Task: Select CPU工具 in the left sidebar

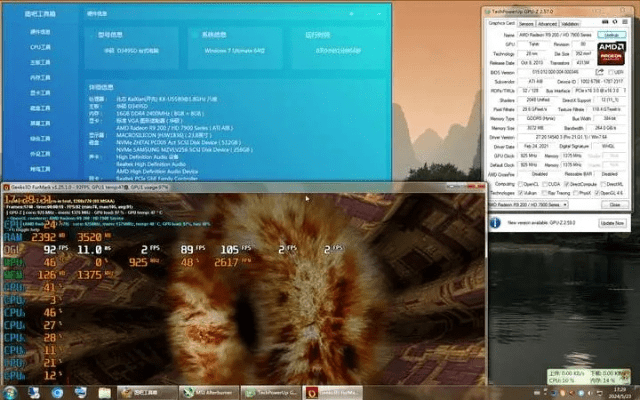Action: coord(42,46)
